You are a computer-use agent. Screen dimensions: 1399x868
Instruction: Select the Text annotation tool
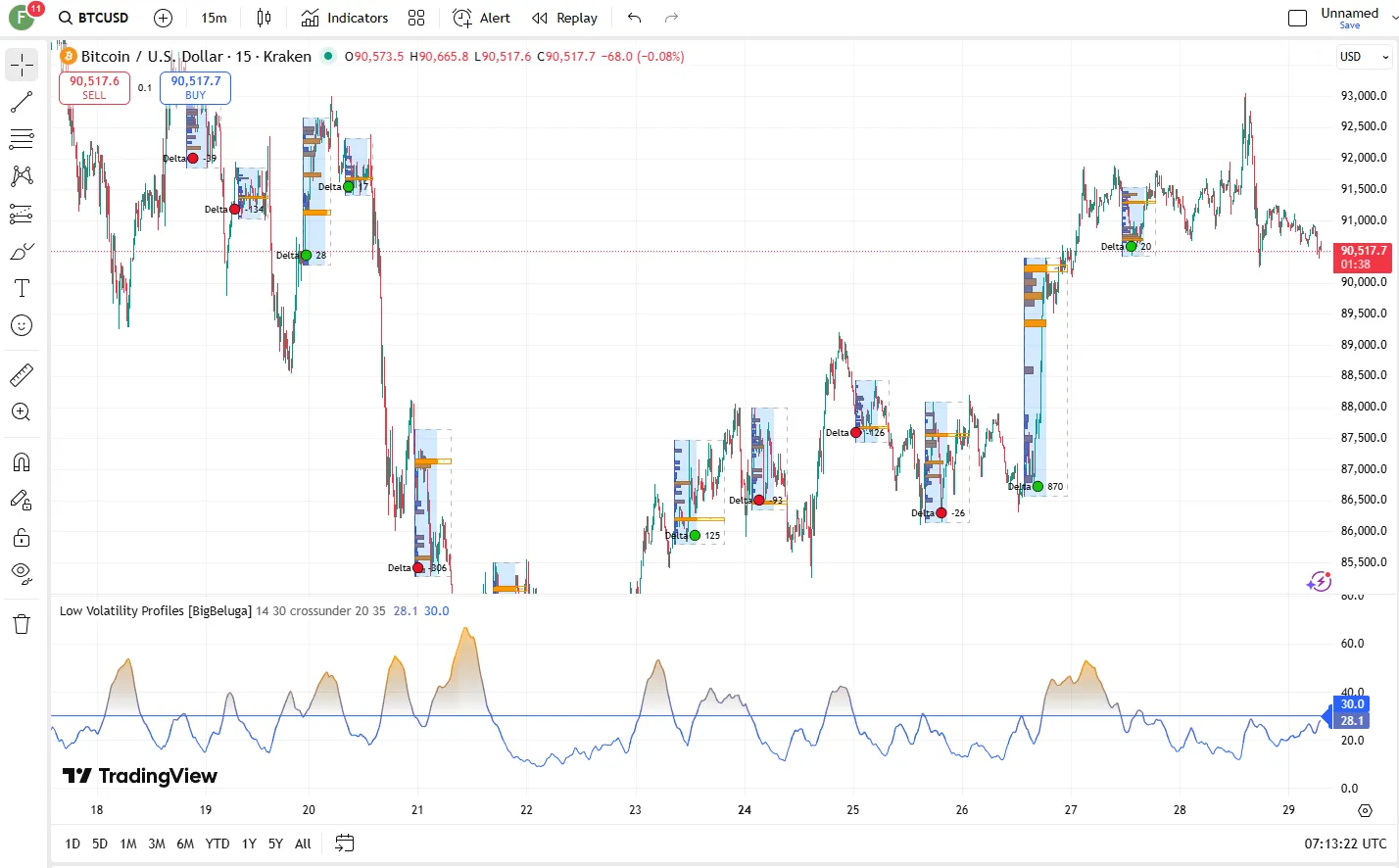click(22, 288)
